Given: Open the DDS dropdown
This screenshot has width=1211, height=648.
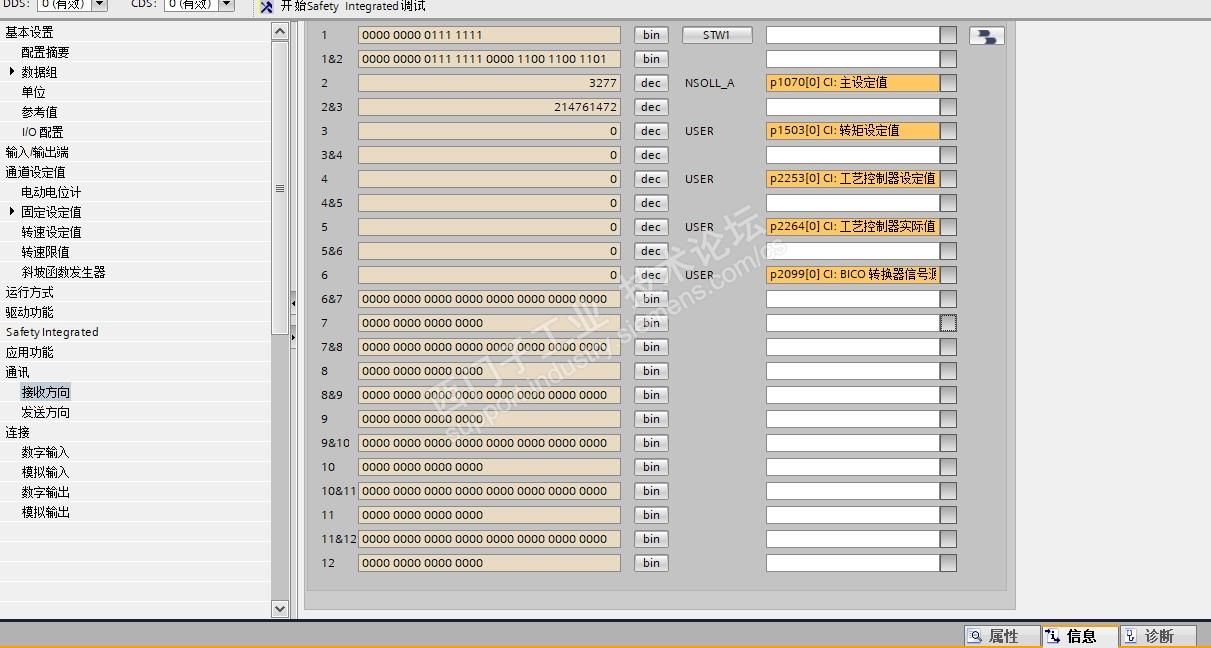Looking at the screenshot, I should point(99,5).
